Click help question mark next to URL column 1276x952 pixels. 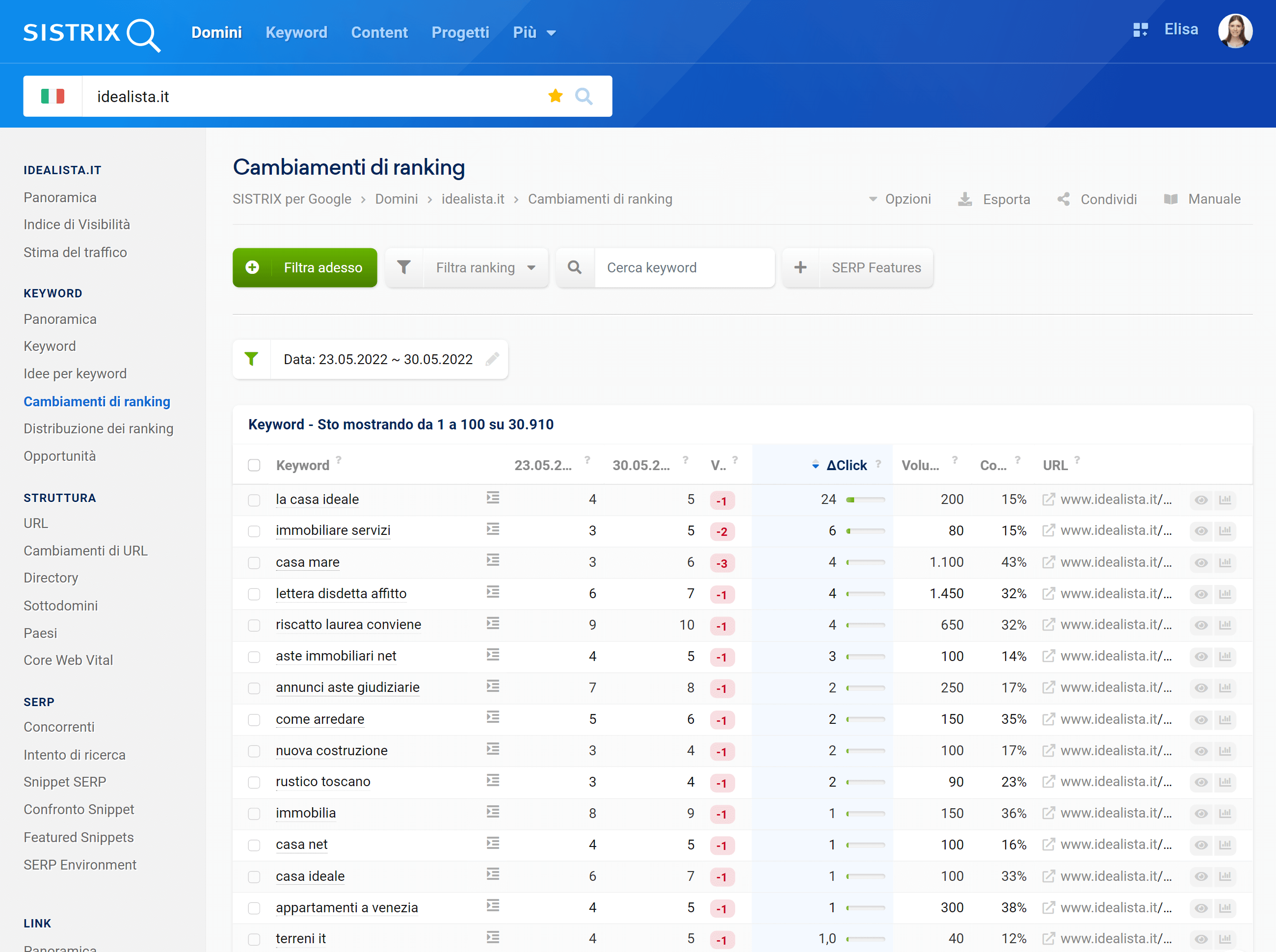tap(1077, 460)
